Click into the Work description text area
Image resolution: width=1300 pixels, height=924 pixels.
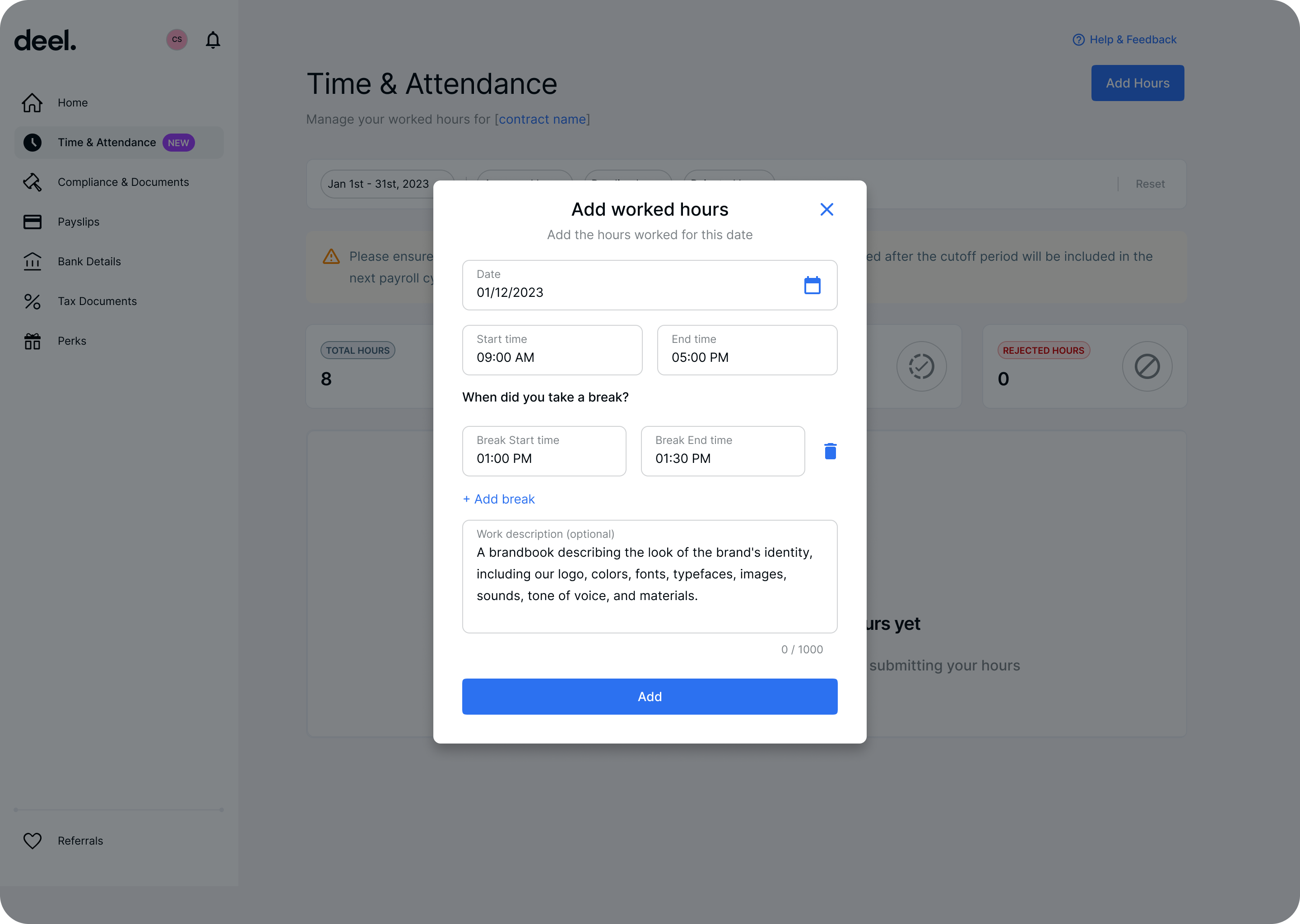coord(650,576)
